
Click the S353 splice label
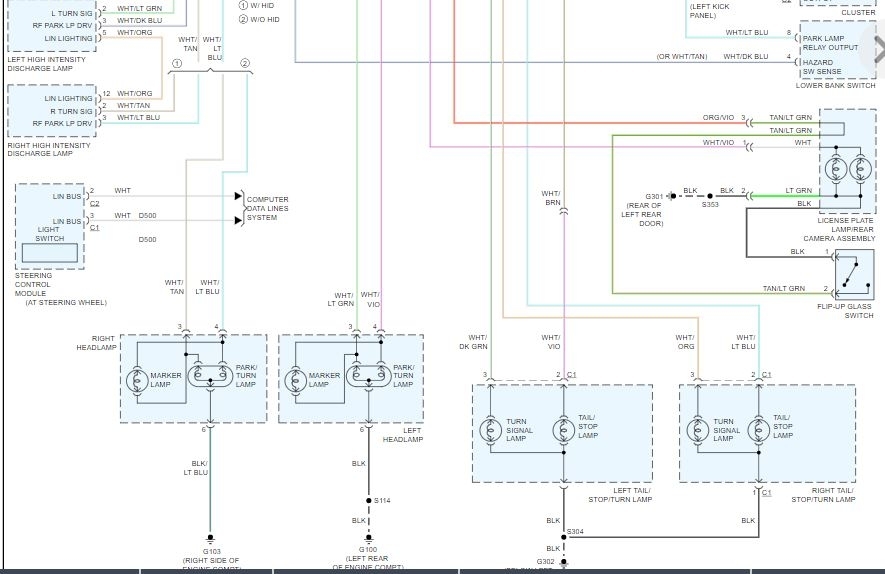click(710, 204)
